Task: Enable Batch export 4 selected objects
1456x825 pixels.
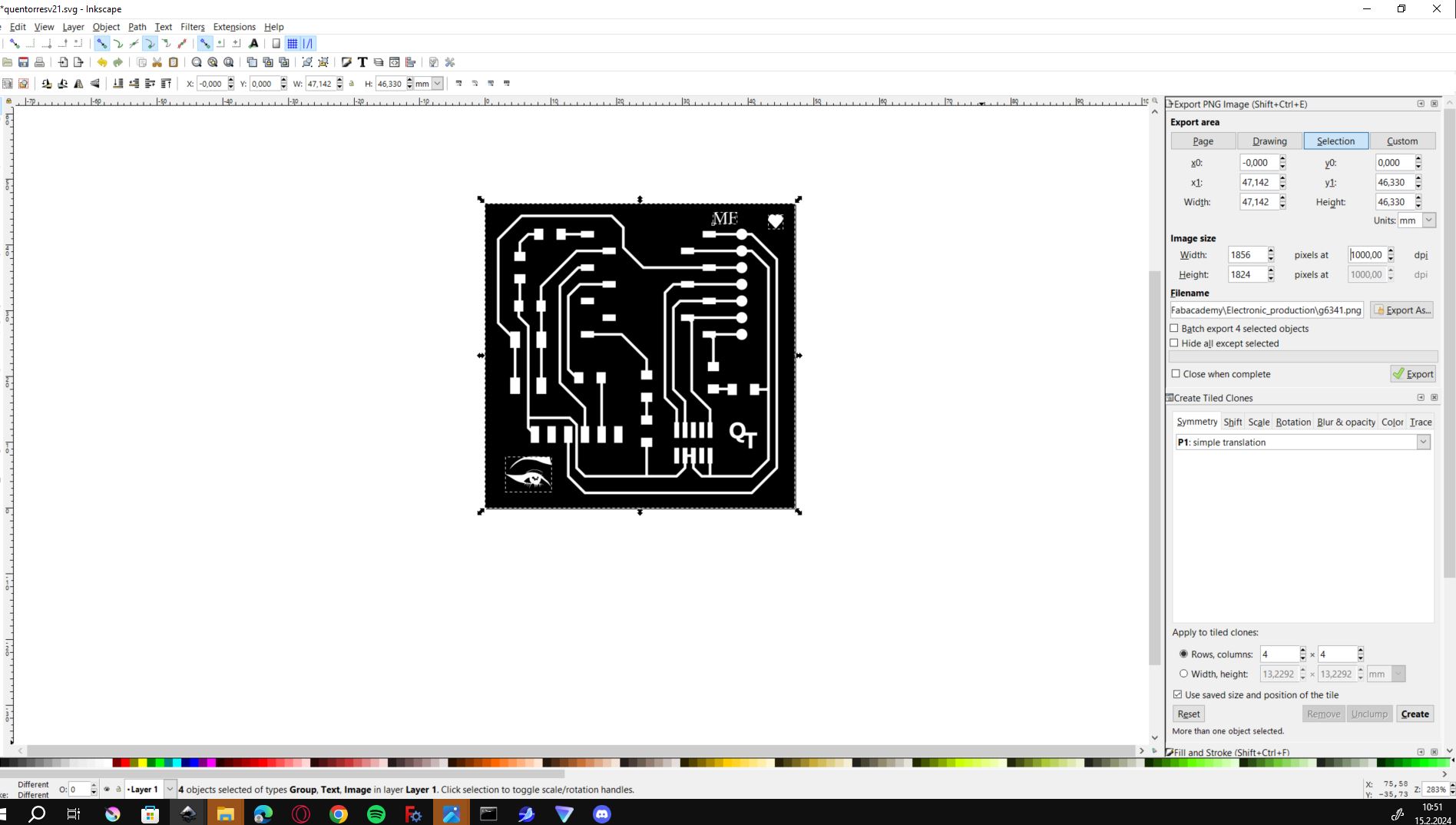Action: tap(1174, 329)
